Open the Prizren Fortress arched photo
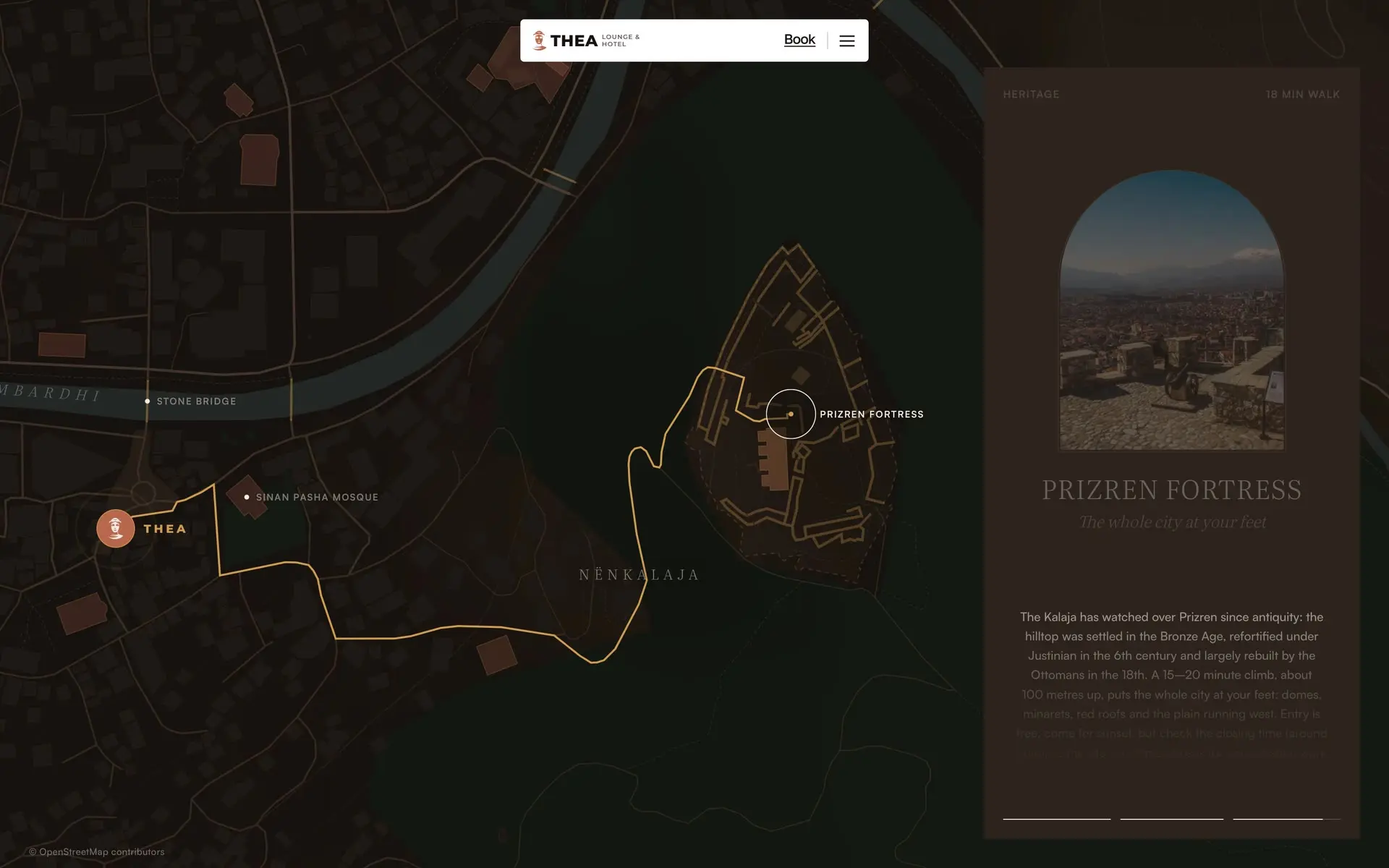1389x868 pixels. tap(1172, 310)
